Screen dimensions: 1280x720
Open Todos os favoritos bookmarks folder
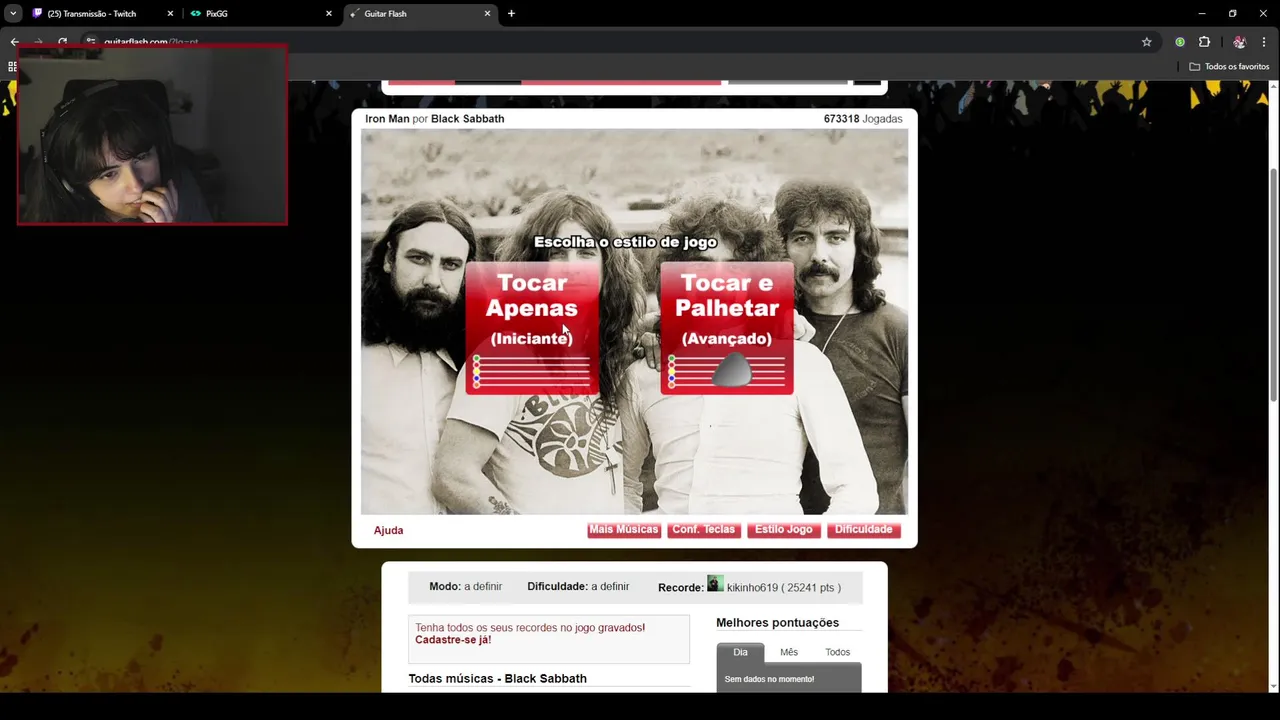1229,67
